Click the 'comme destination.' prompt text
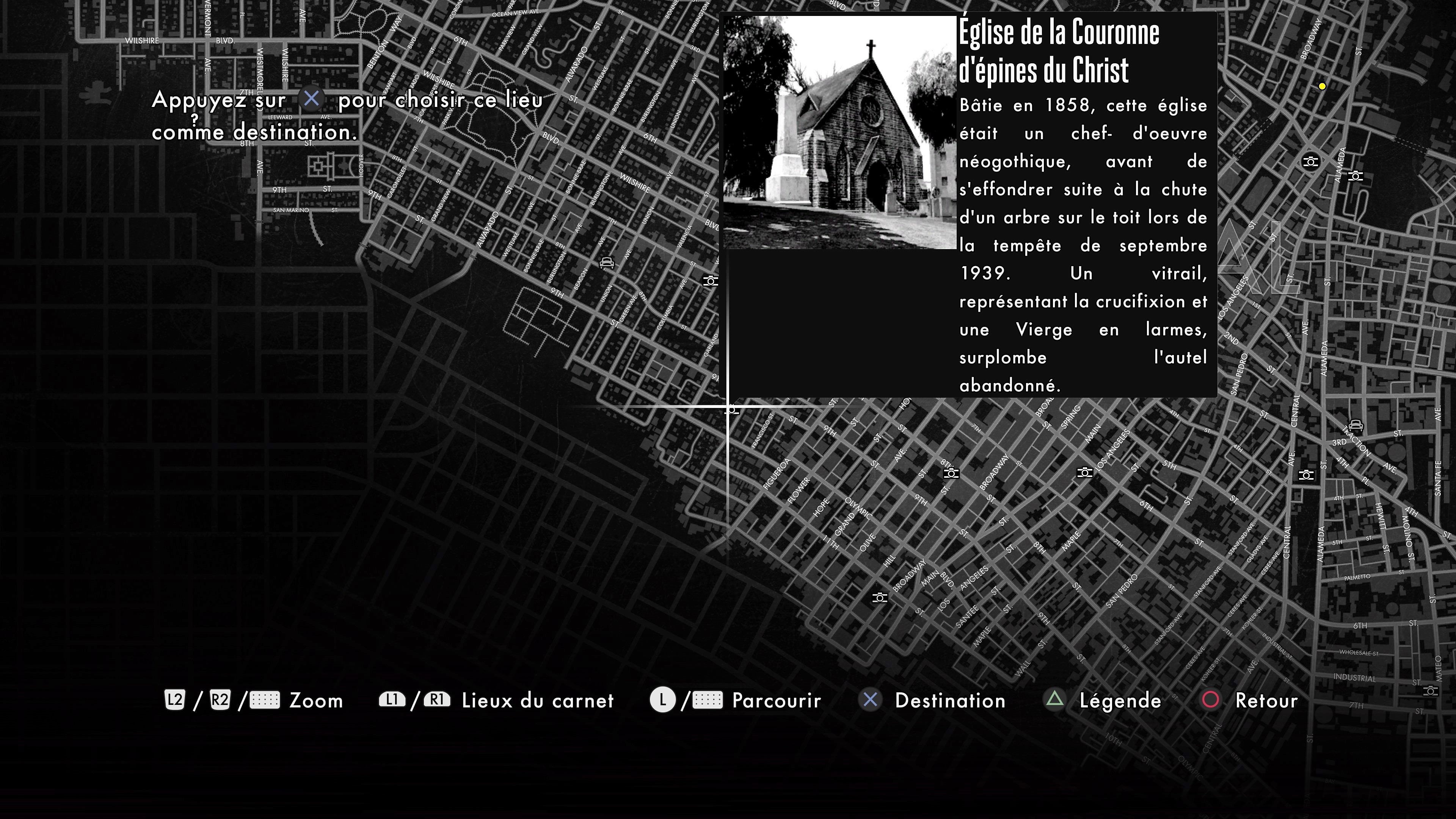The height and width of the screenshot is (819, 1456). point(254,132)
